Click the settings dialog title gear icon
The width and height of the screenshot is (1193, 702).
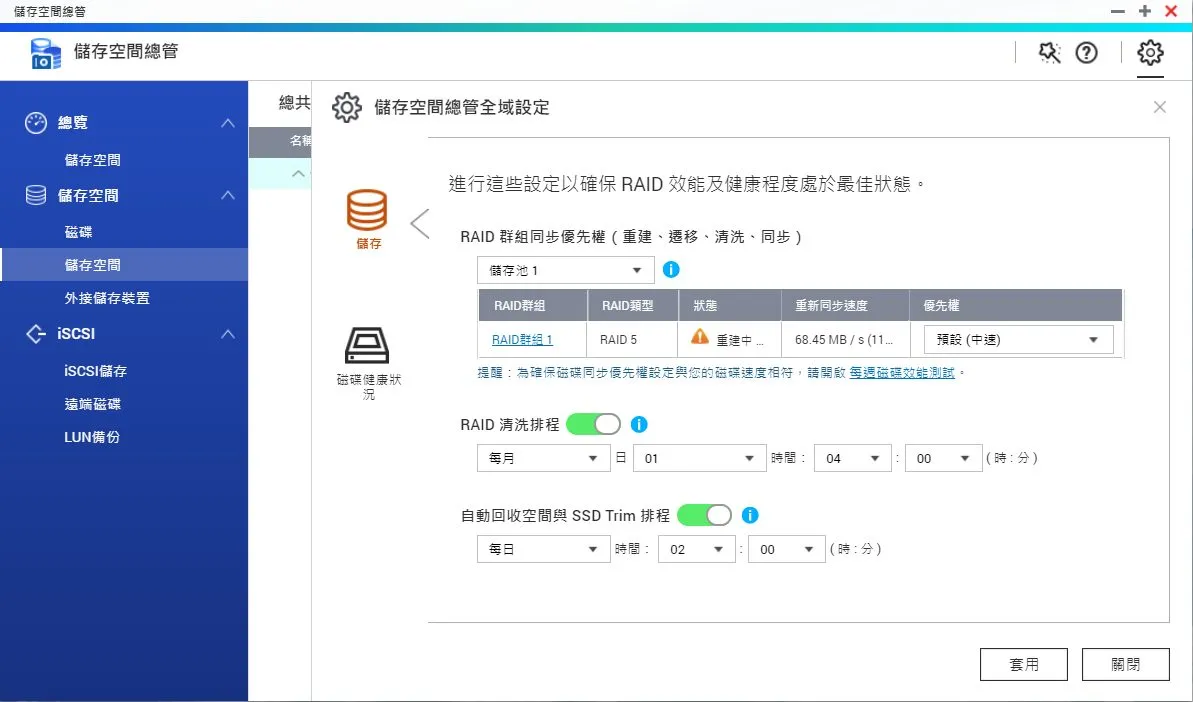(x=347, y=107)
